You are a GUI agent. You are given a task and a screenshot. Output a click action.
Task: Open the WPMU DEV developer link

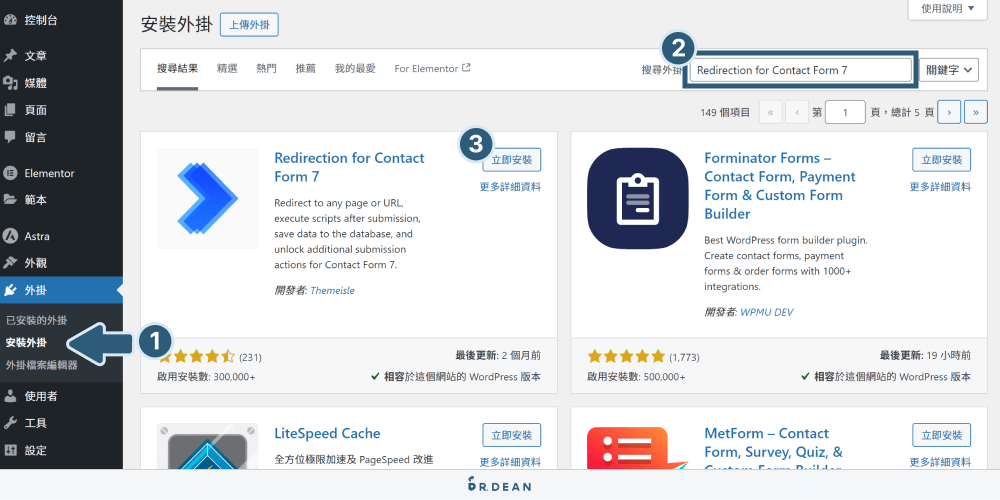767,312
